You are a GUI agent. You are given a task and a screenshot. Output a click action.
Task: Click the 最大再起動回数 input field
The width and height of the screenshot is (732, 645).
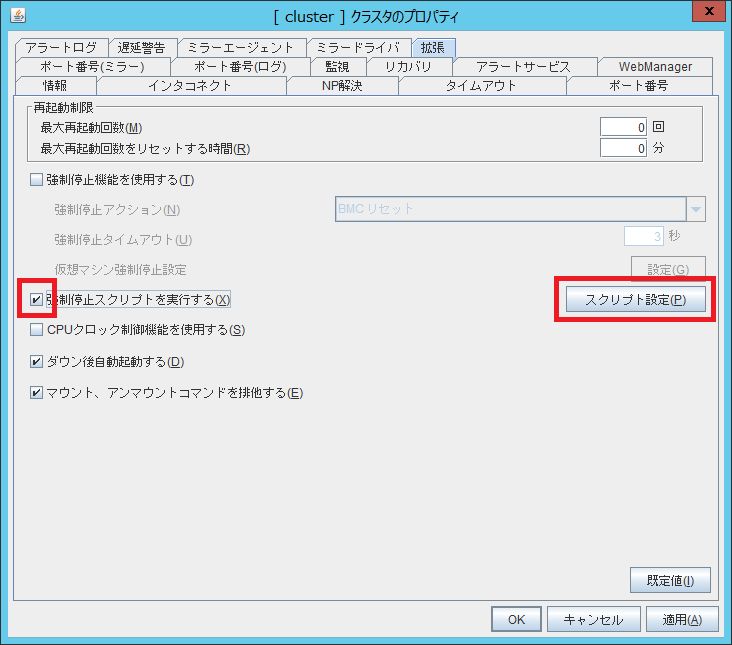623,127
